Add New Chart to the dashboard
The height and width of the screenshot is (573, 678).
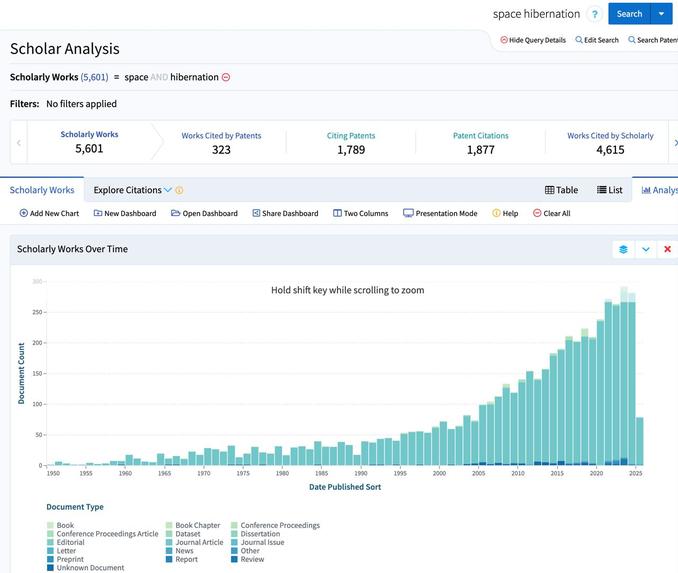[49, 213]
